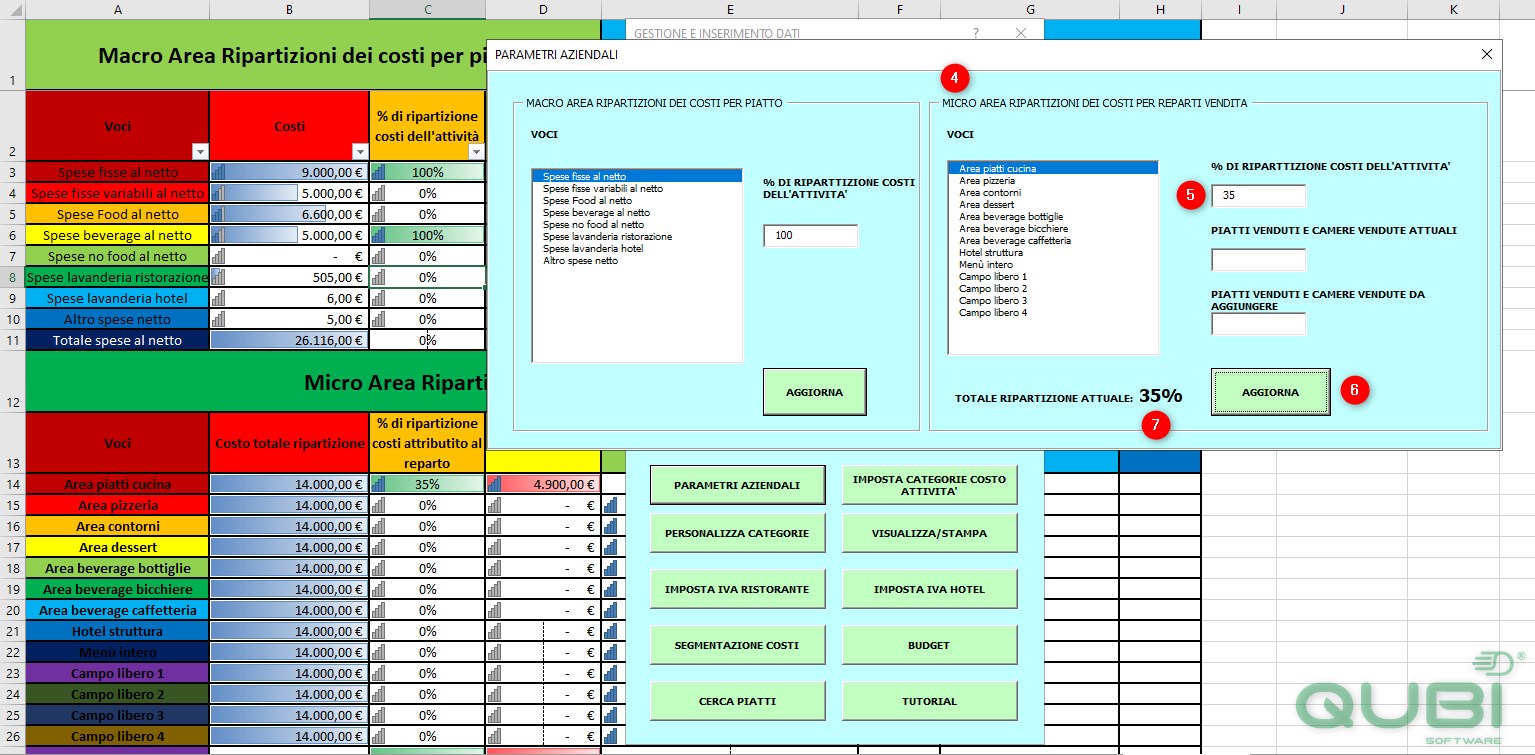Click Piatti venduti e camere vendute attuali field

pos(1258,260)
